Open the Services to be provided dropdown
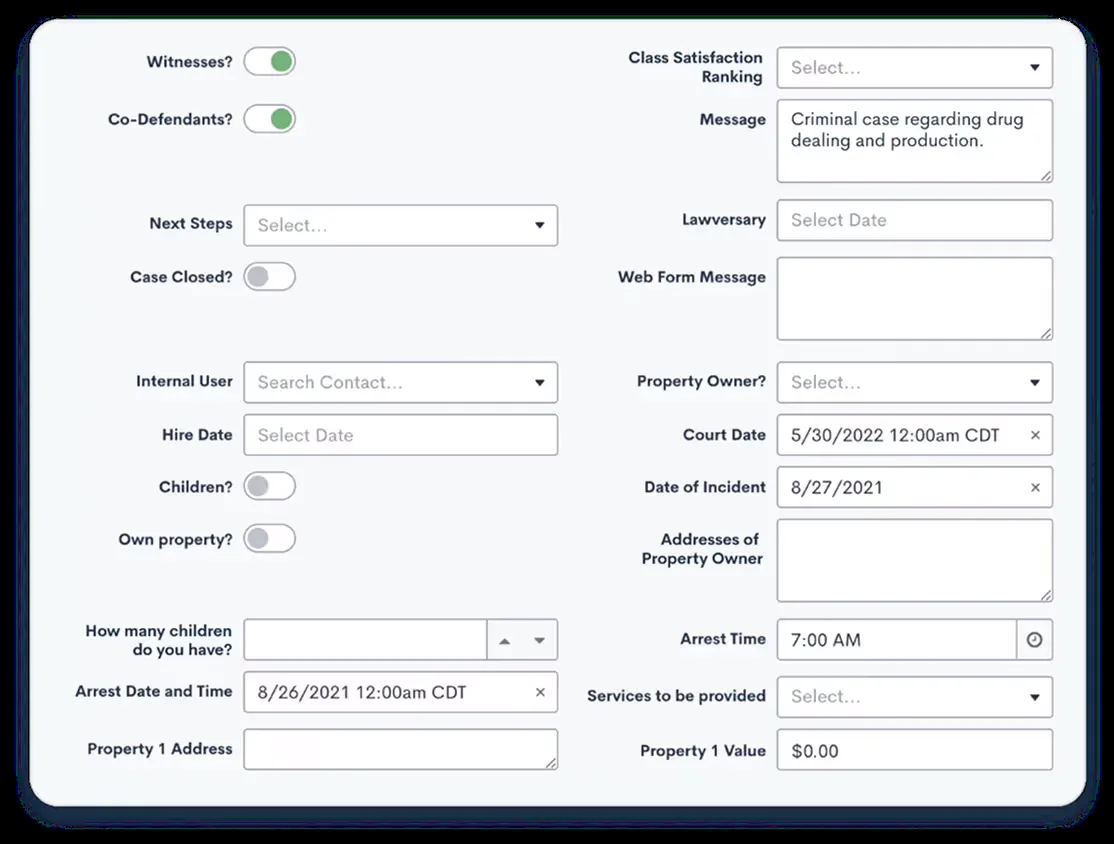Image resolution: width=1114 pixels, height=844 pixels. coord(914,697)
